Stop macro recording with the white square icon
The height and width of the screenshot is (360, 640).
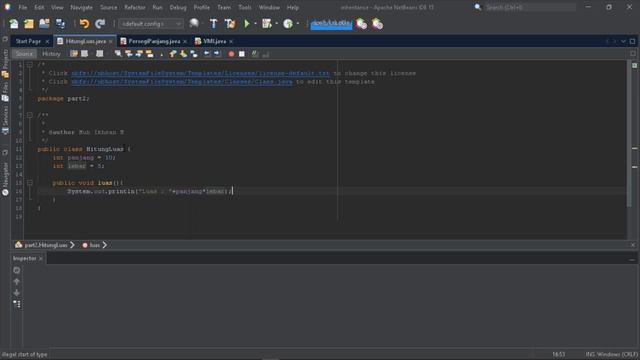(242, 54)
